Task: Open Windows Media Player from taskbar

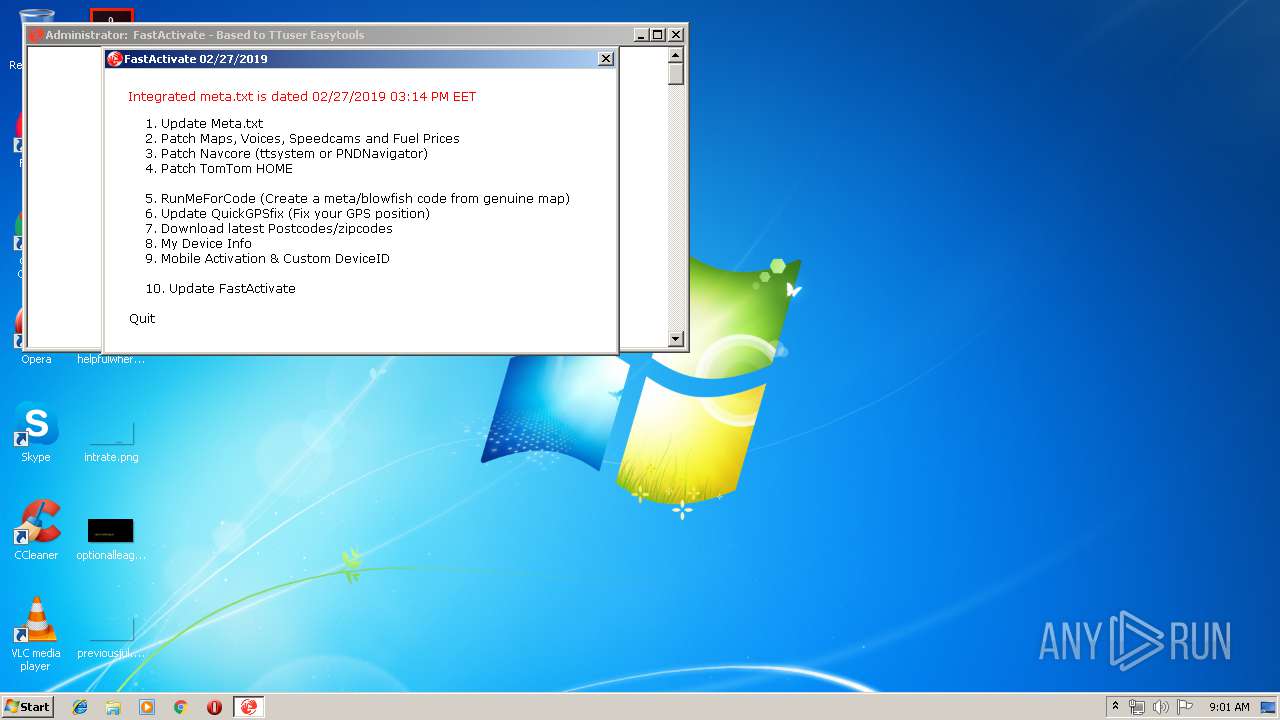Action: click(147, 707)
